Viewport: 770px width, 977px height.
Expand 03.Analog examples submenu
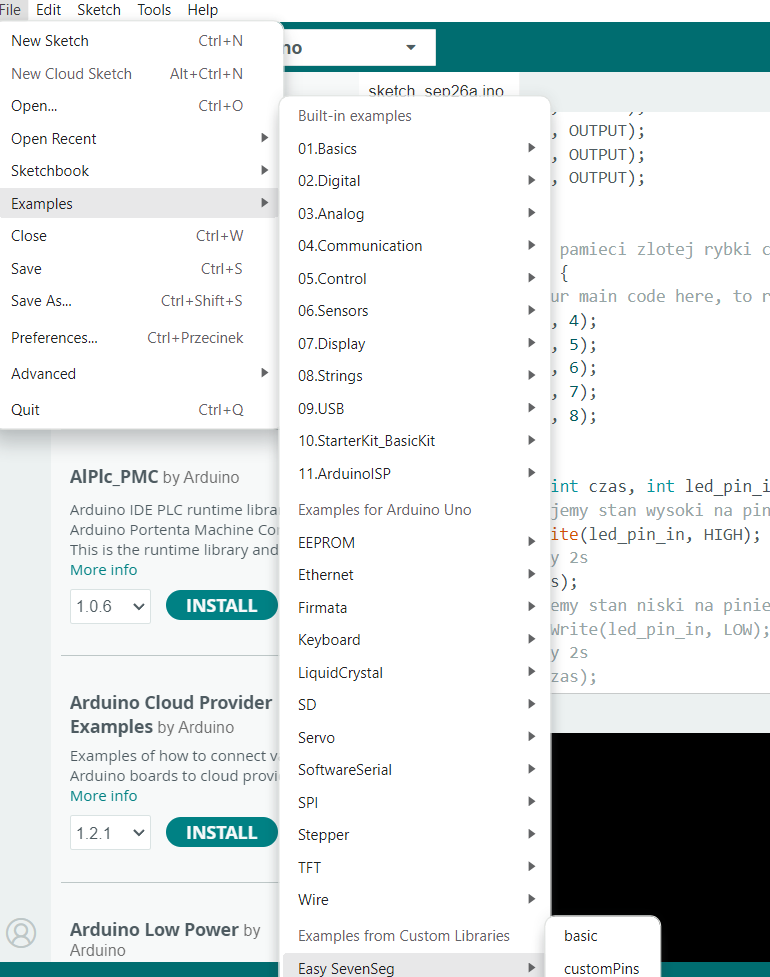click(x=416, y=214)
